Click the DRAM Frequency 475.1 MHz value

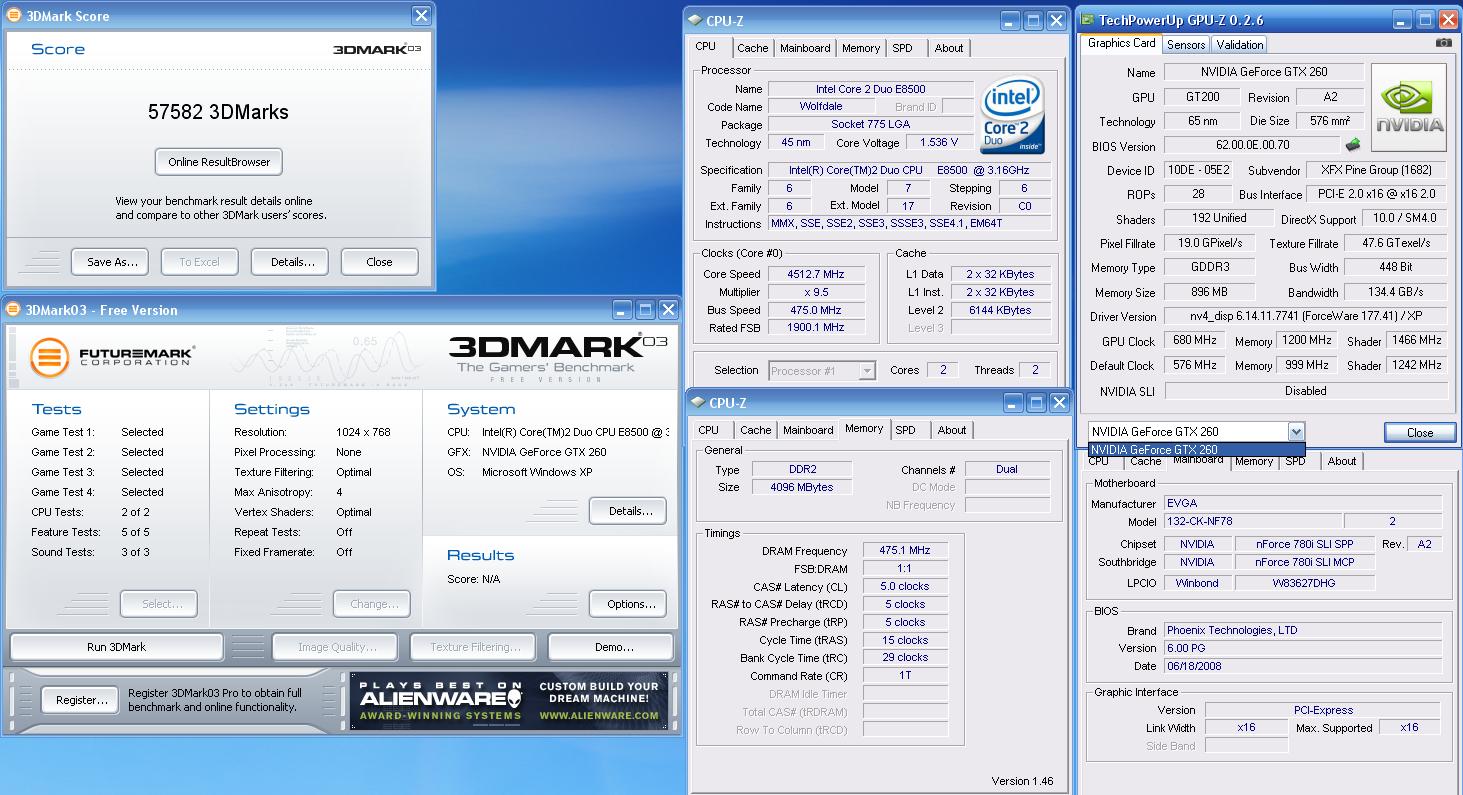point(904,551)
